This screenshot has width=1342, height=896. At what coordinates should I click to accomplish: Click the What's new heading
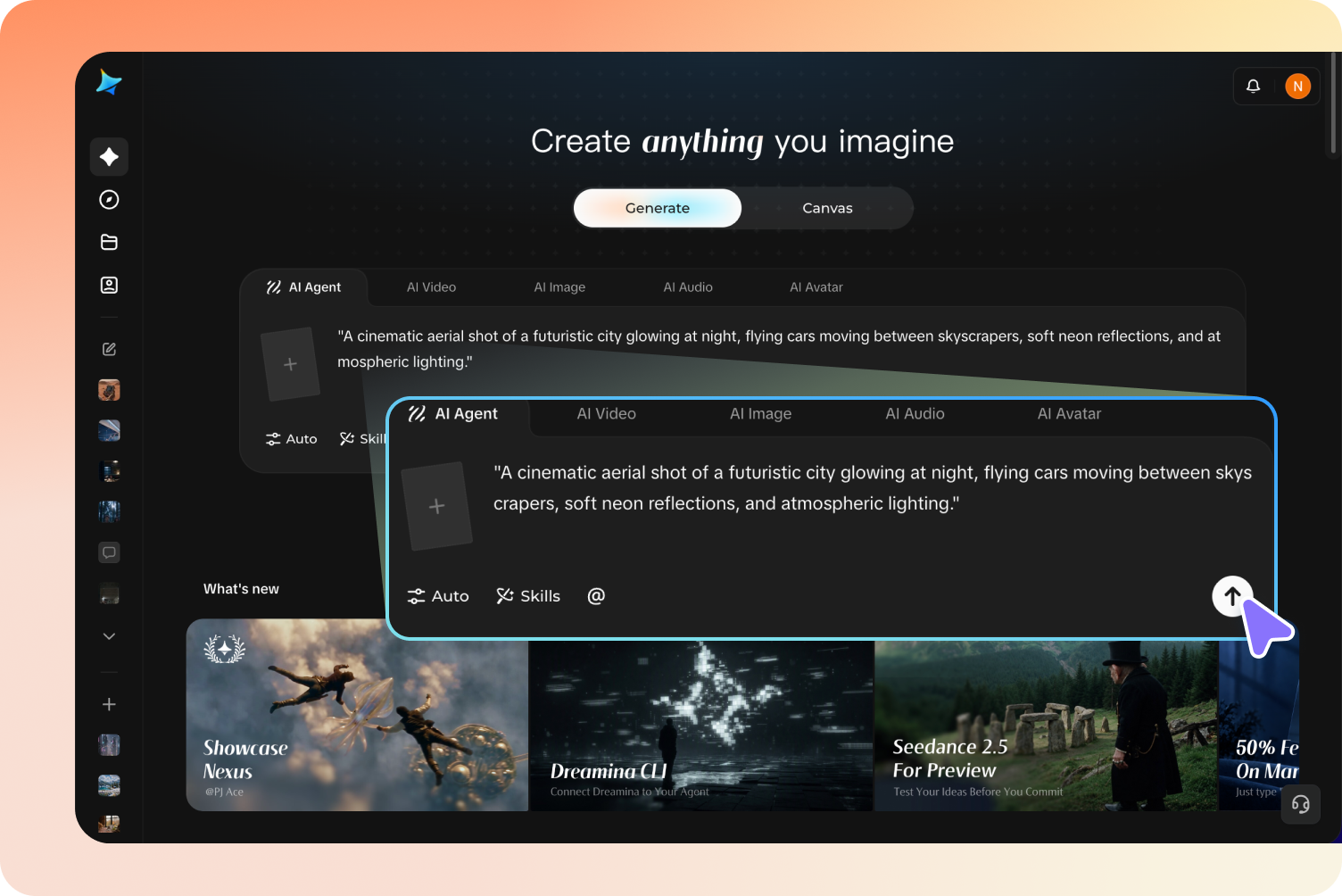click(241, 589)
